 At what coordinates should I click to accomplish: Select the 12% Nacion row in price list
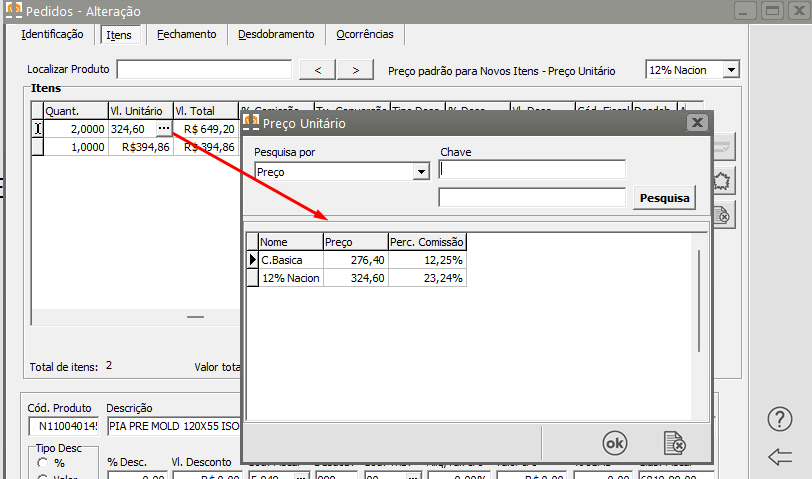click(x=290, y=278)
